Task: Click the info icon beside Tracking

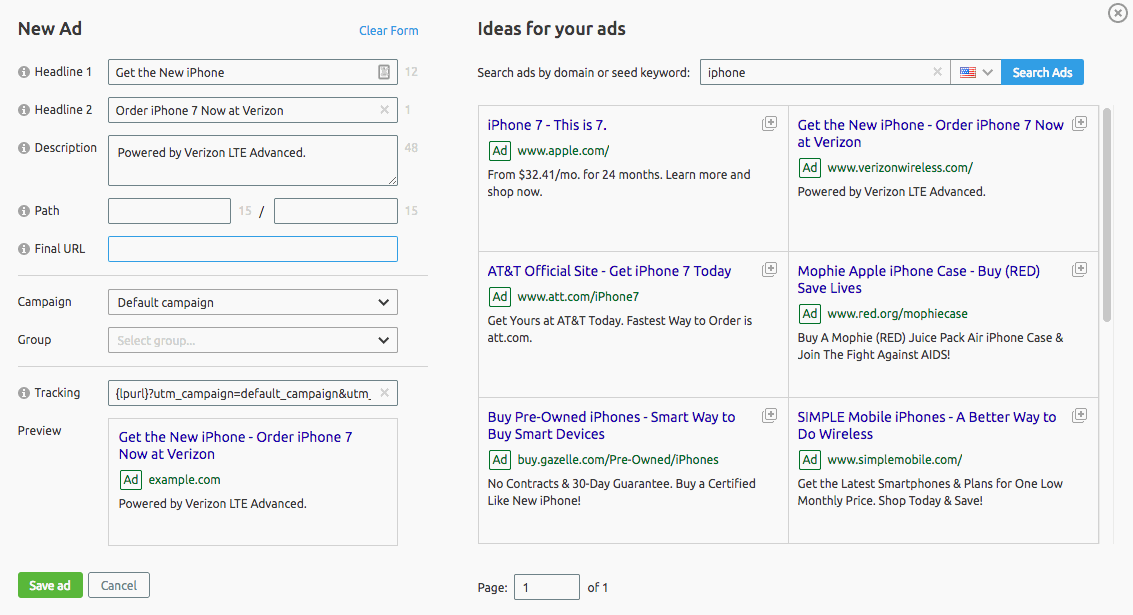Action: tap(24, 393)
